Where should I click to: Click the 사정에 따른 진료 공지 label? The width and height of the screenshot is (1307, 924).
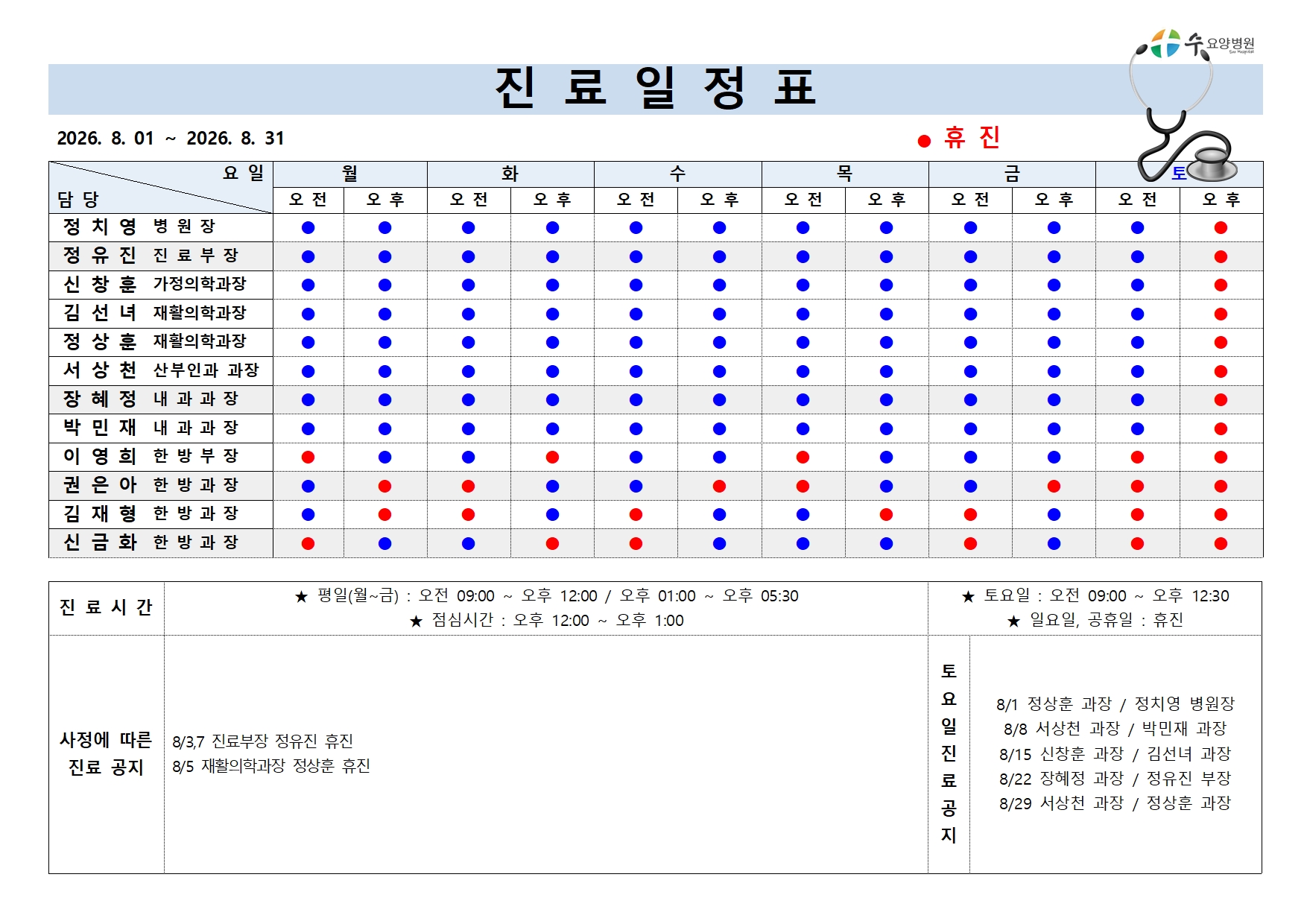[x=106, y=753]
